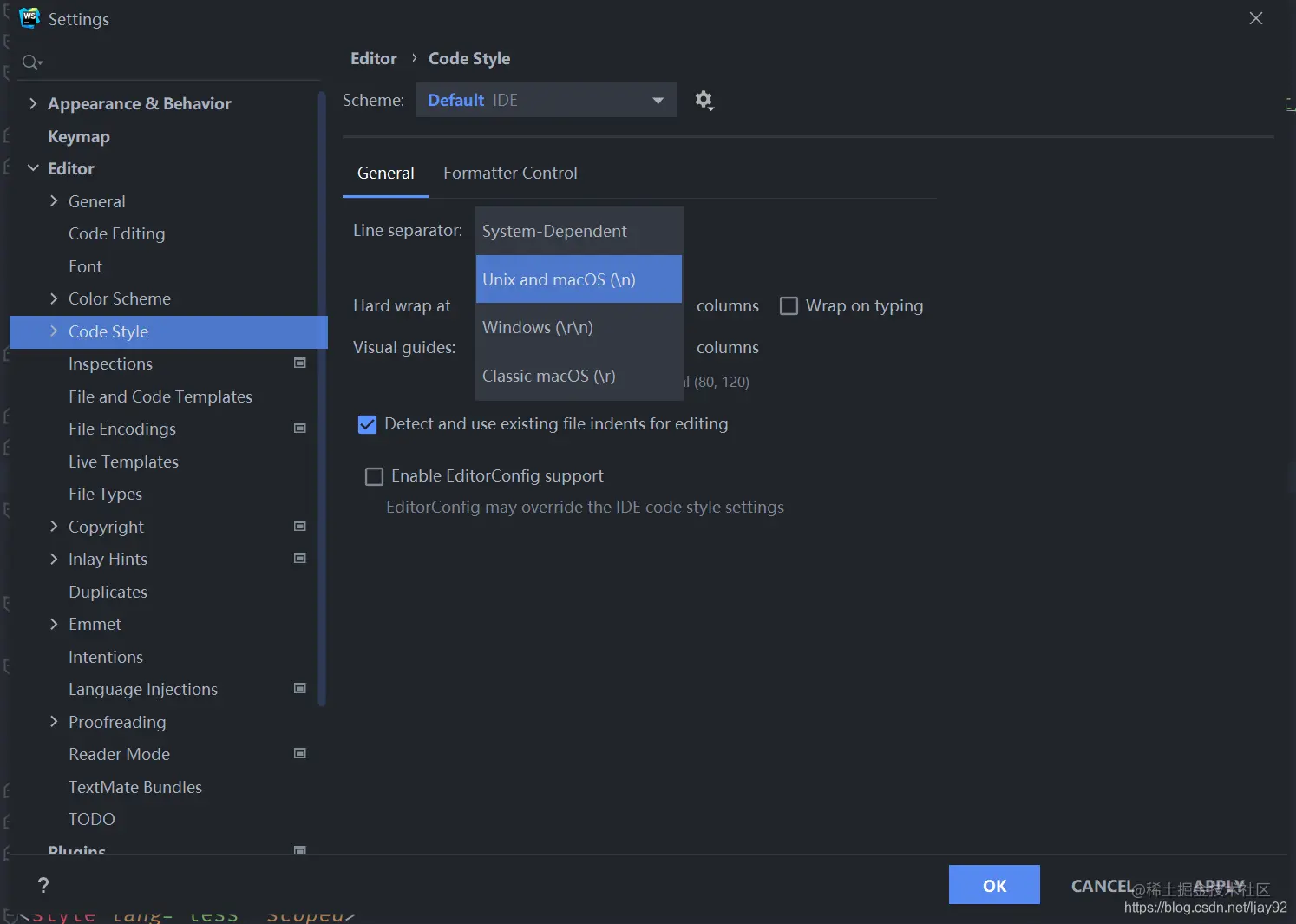The width and height of the screenshot is (1296, 924).
Task: Click the project-level marker icon beside Inlay Hints
Action: pyautogui.click(x=300, y=559)
